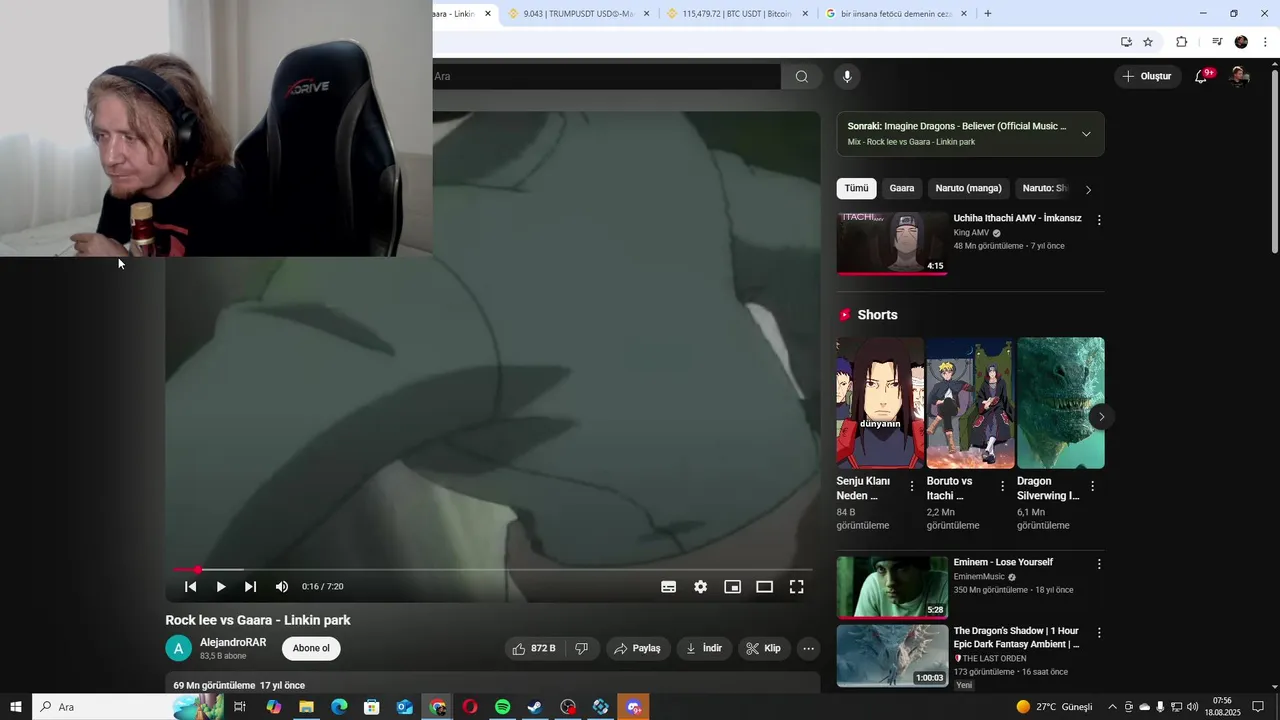Select the Gaara filter chip
The height and width of the screenshot is (720, 1280).
point(902,188)
